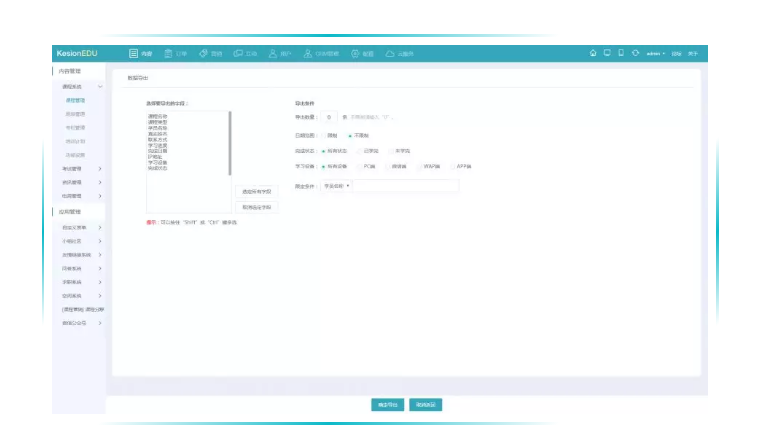Click the export quantity input field
This screenshot has height=443, width=768.
pyautogui.click(x=330, y=118)
